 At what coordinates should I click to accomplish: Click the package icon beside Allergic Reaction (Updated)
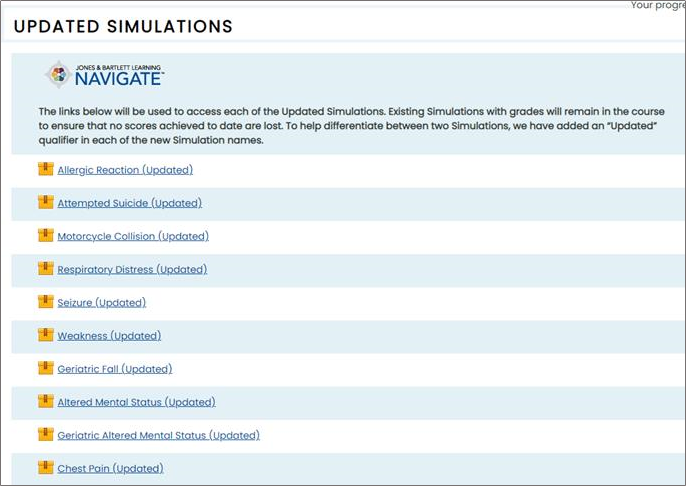(x=46, y=169)
